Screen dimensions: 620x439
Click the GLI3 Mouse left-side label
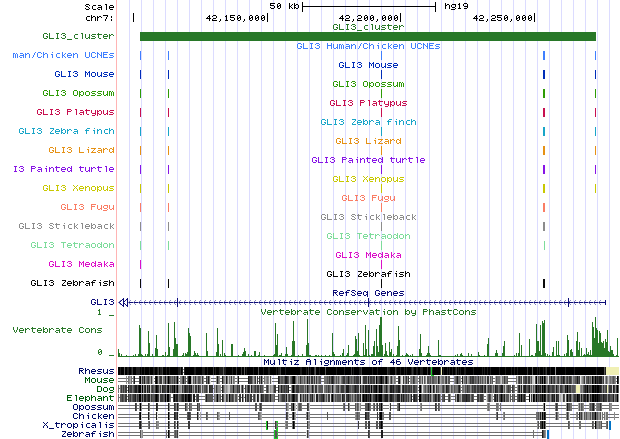85,74
